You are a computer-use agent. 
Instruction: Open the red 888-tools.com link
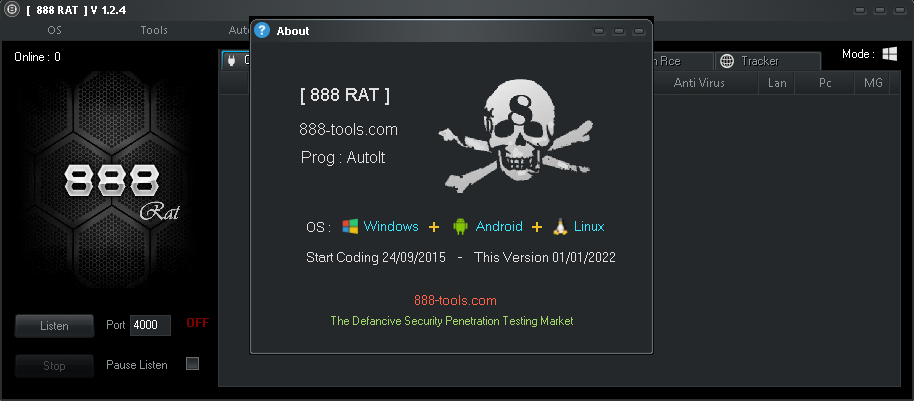coord(455,301)
